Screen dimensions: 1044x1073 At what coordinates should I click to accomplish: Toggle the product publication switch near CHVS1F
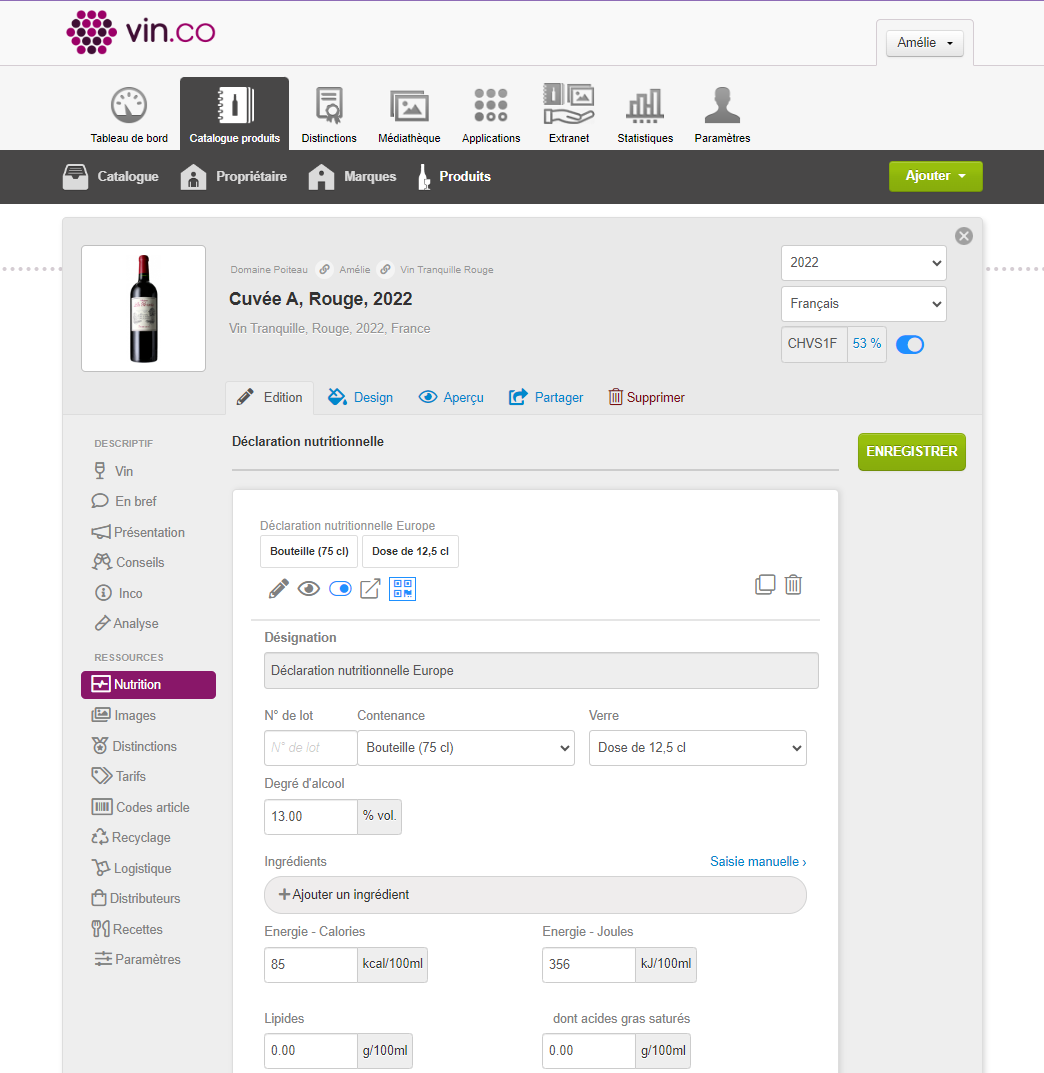pyautogui.click(x=910, y=344)
